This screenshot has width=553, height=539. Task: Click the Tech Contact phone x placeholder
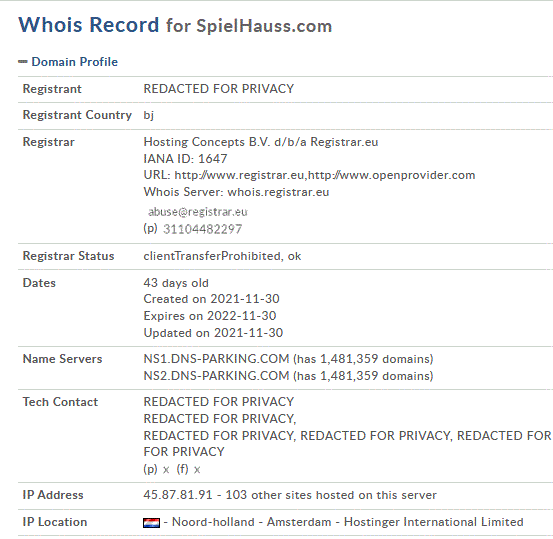[x=166, y=470]
